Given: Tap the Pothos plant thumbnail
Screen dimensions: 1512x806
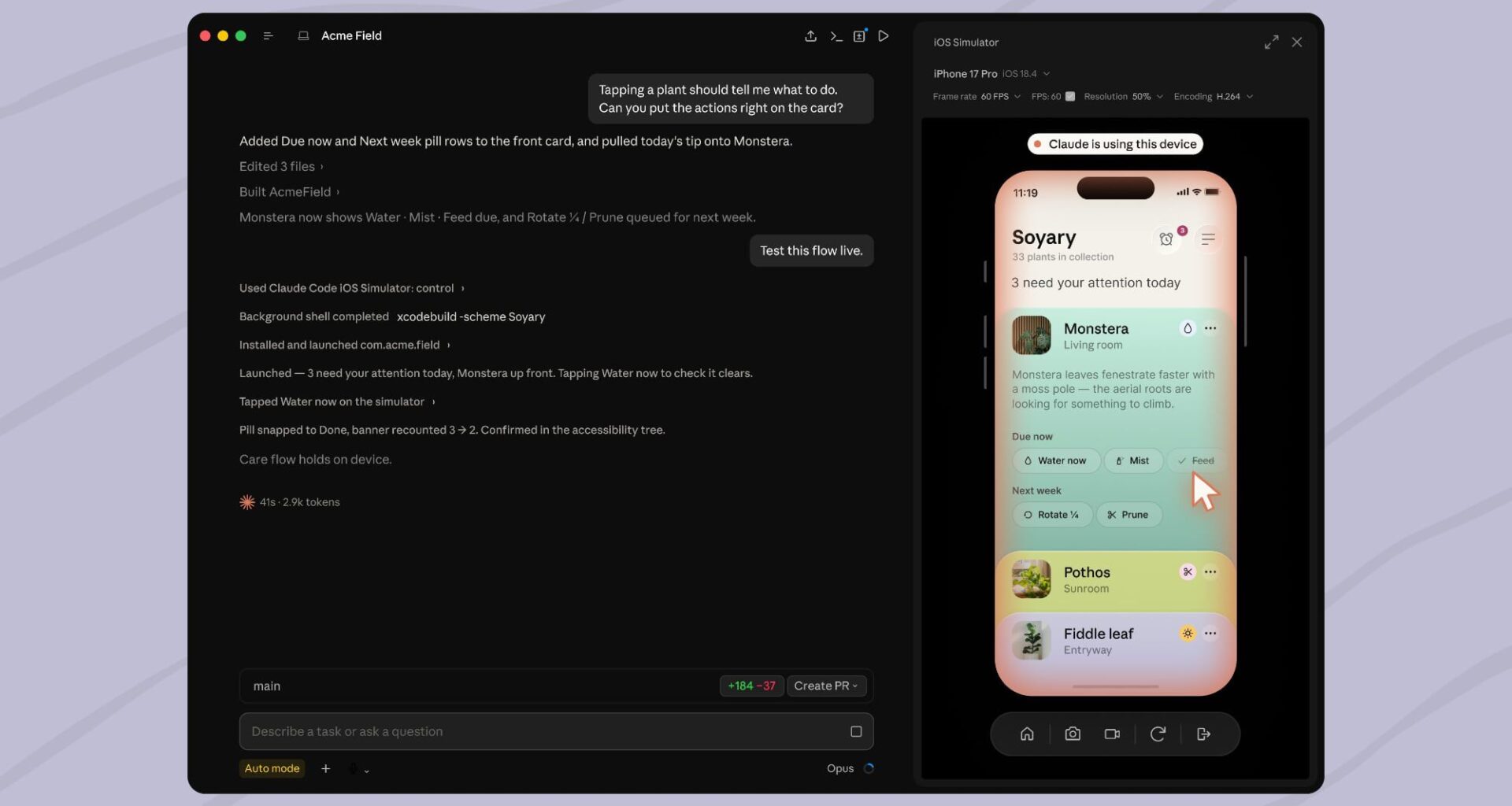Looking at the screenshot, I should (x=1031, y=579).
